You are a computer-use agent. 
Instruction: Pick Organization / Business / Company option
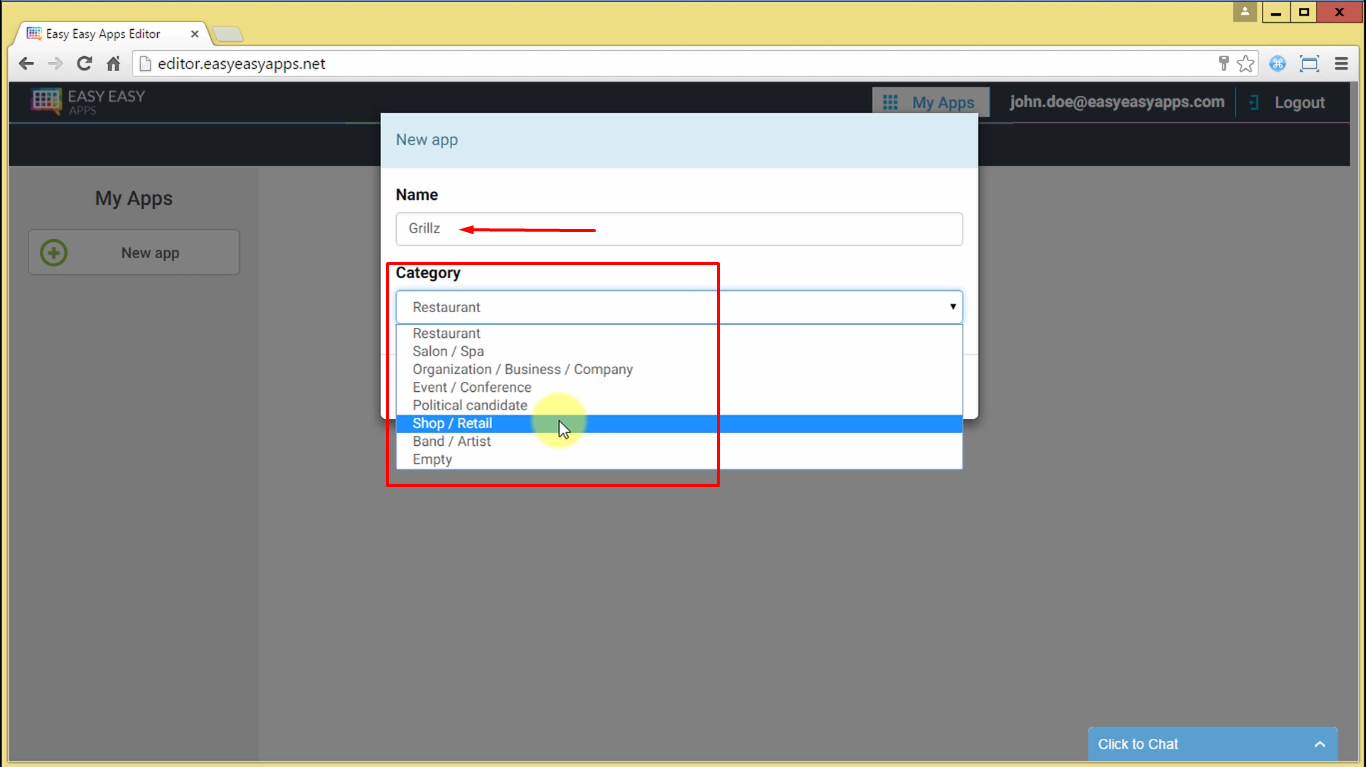click(522, 370)
